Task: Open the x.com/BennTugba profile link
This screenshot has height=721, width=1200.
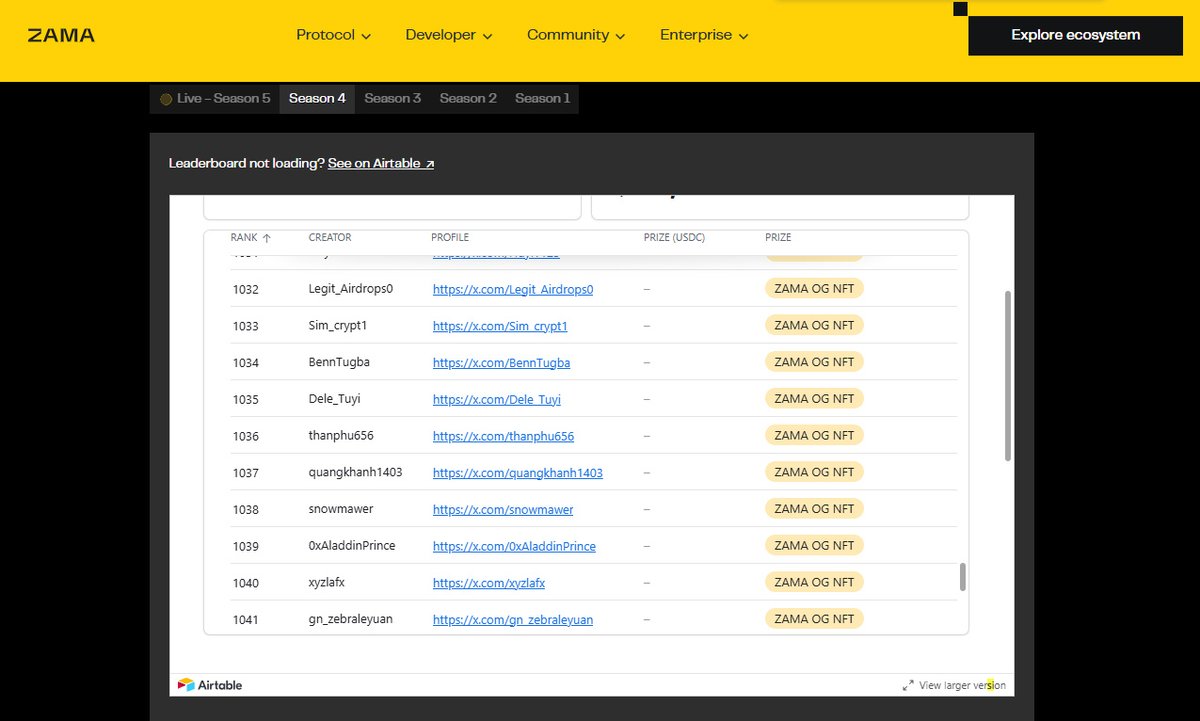Action: pos(501,363)
